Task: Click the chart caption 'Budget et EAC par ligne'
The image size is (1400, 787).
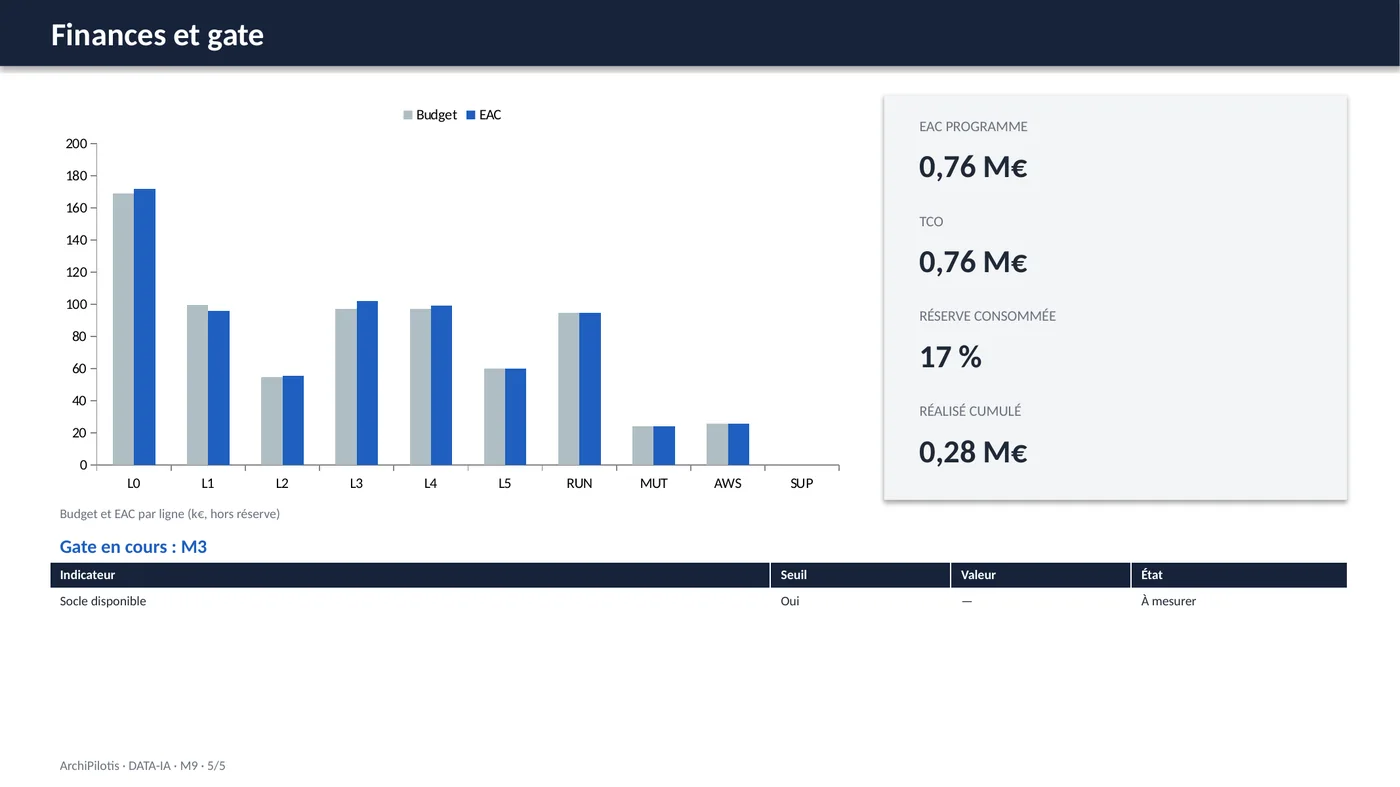Action: [x=170, y=514]
